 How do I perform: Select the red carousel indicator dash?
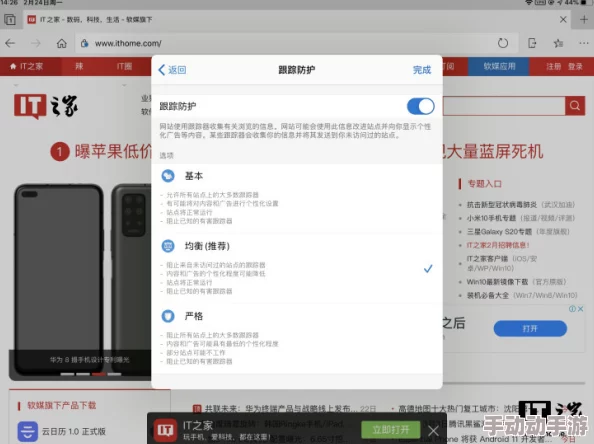point(99,374)
